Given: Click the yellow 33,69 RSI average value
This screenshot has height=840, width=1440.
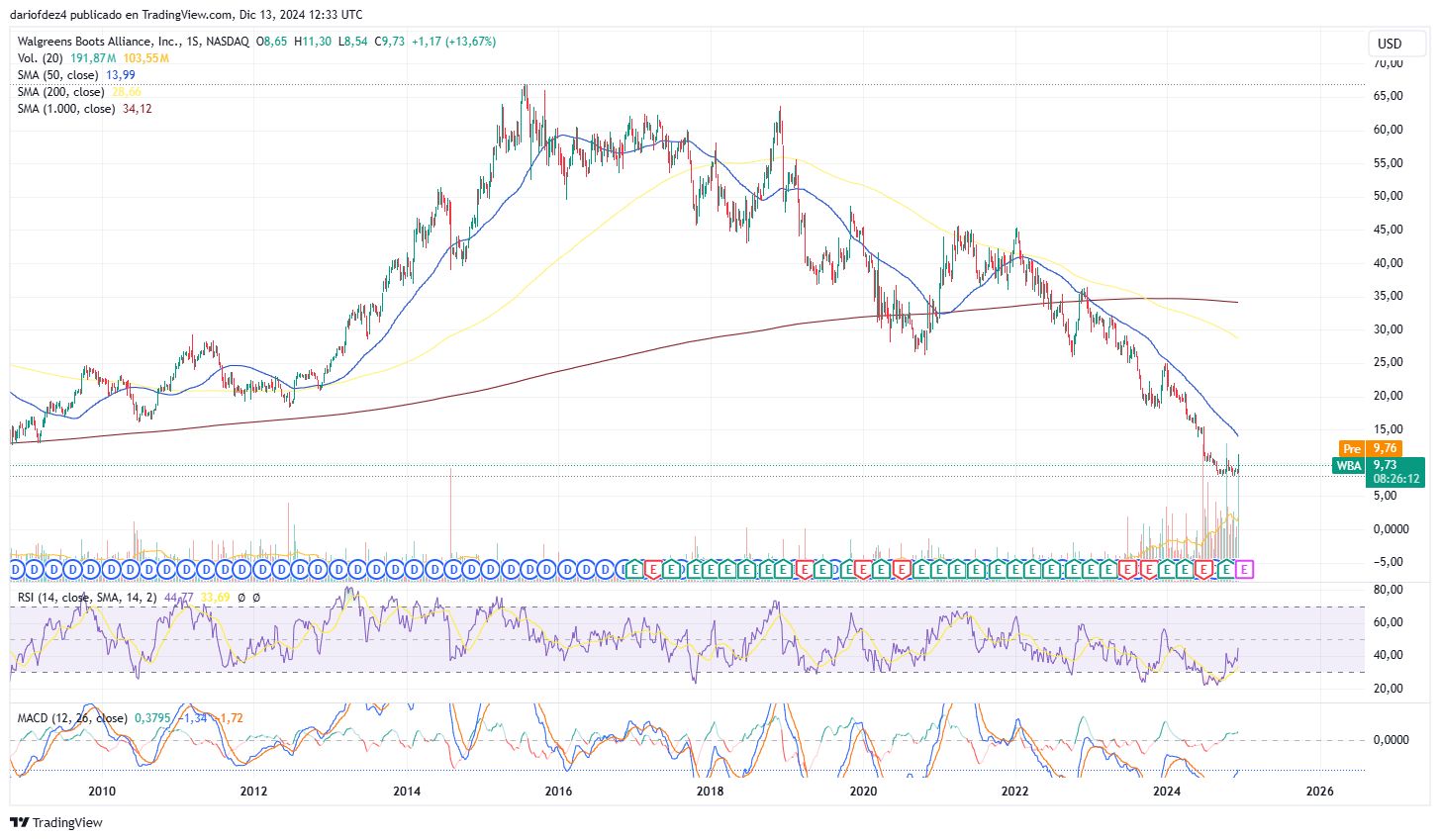Looking at the screenshot, I should click(x=215, y=598).
